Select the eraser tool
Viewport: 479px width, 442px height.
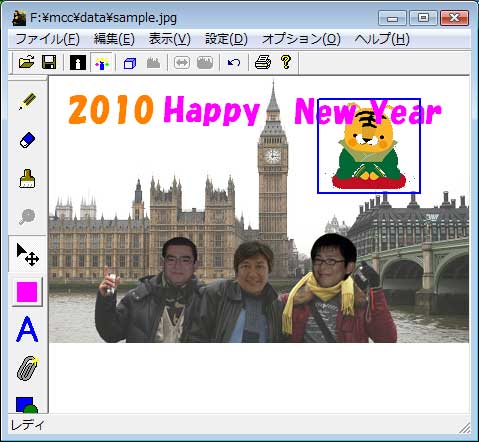pos(27,140)
